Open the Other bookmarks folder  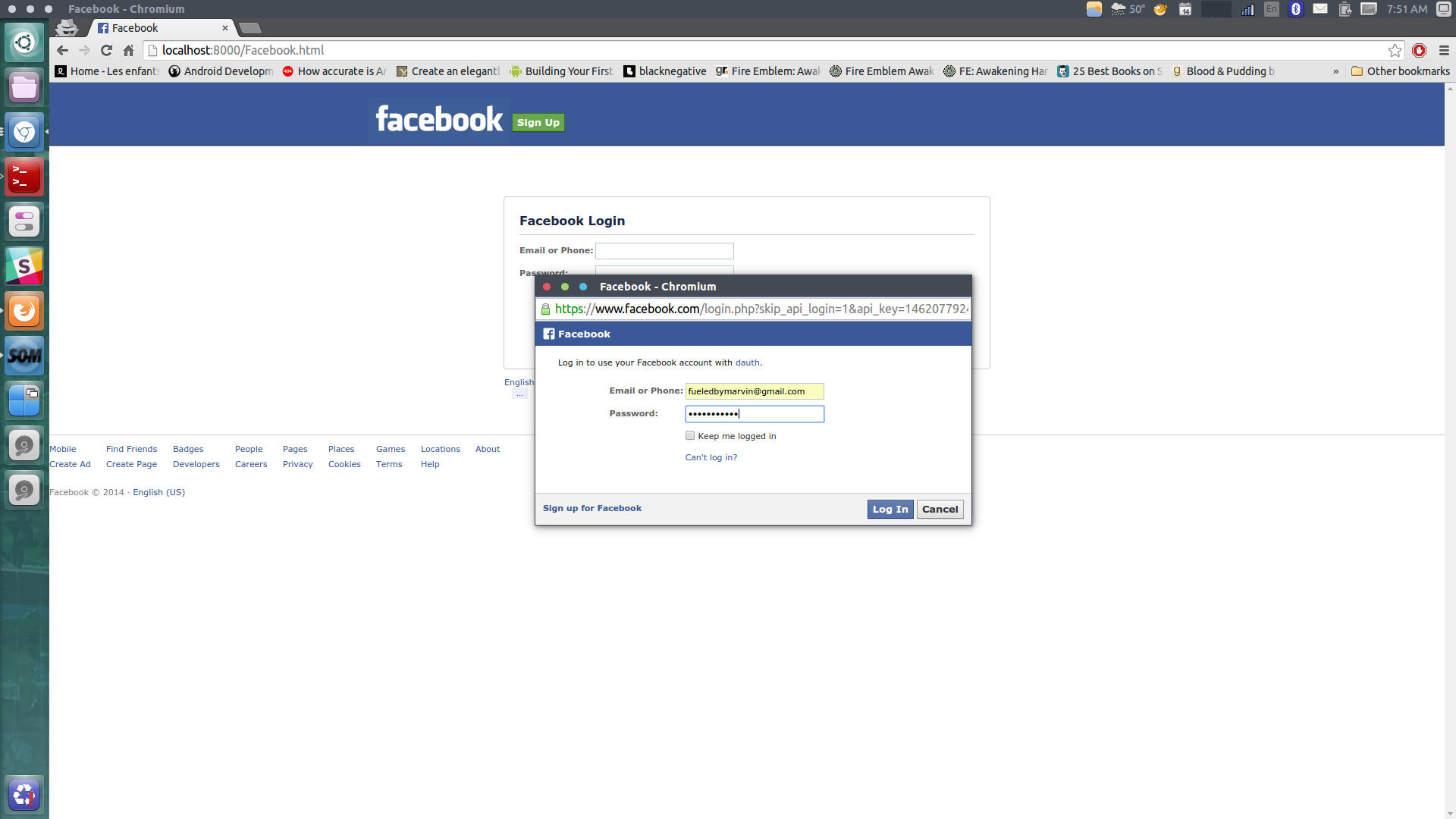click(x=1400, y=71)
